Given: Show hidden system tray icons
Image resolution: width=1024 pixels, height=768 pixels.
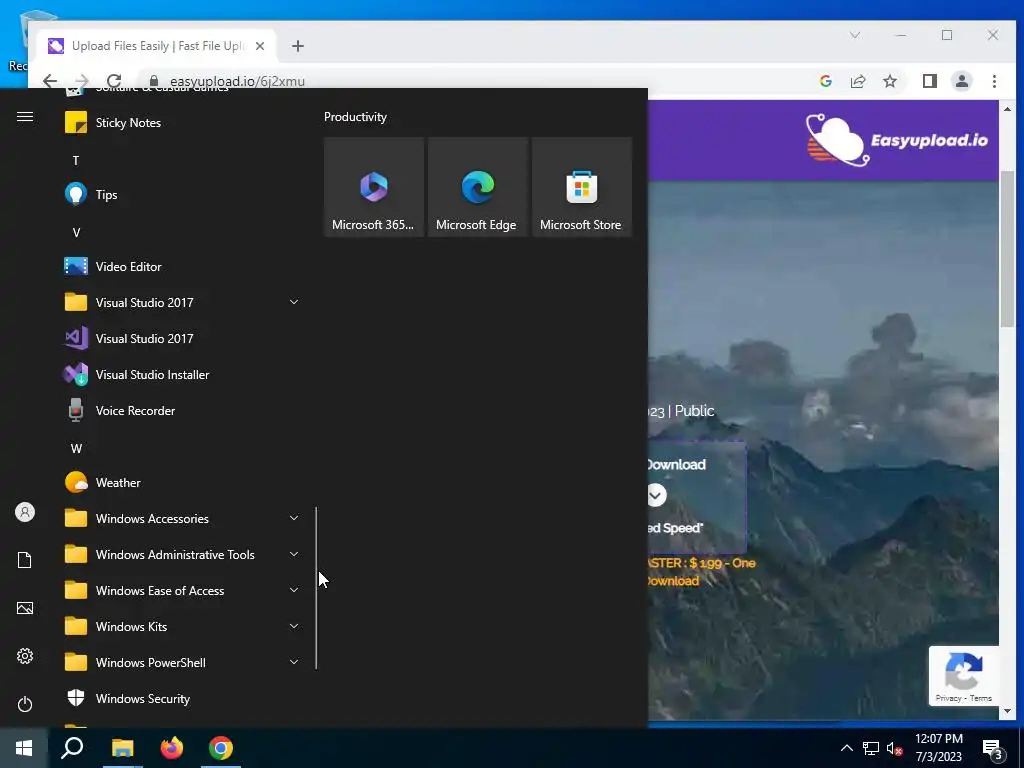Looking at the screenshot, I should (x=846, y=748).
